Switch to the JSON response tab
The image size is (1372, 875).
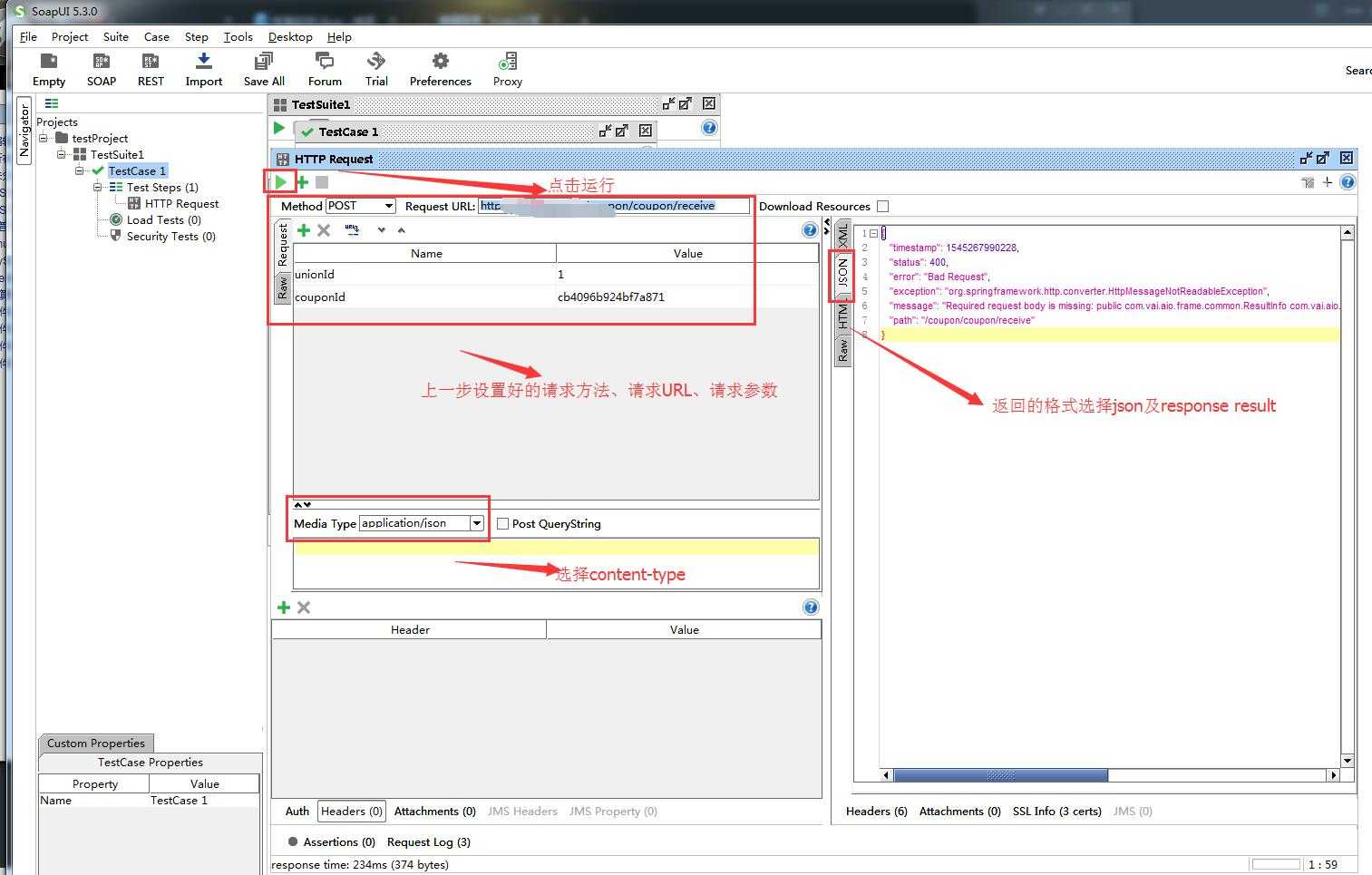[842, 273]
